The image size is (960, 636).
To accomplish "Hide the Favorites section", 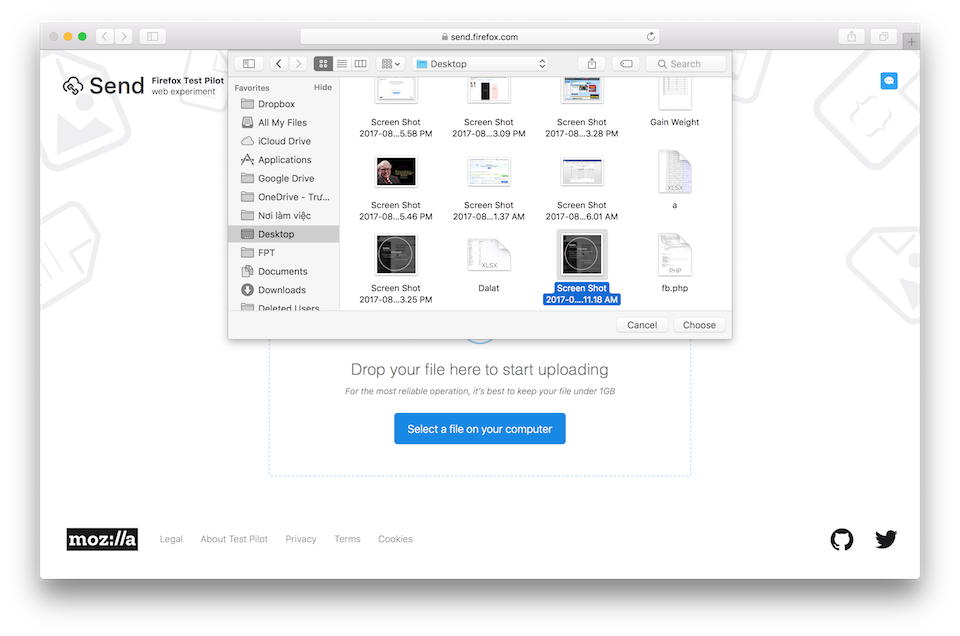I will [x=323, y=88].
